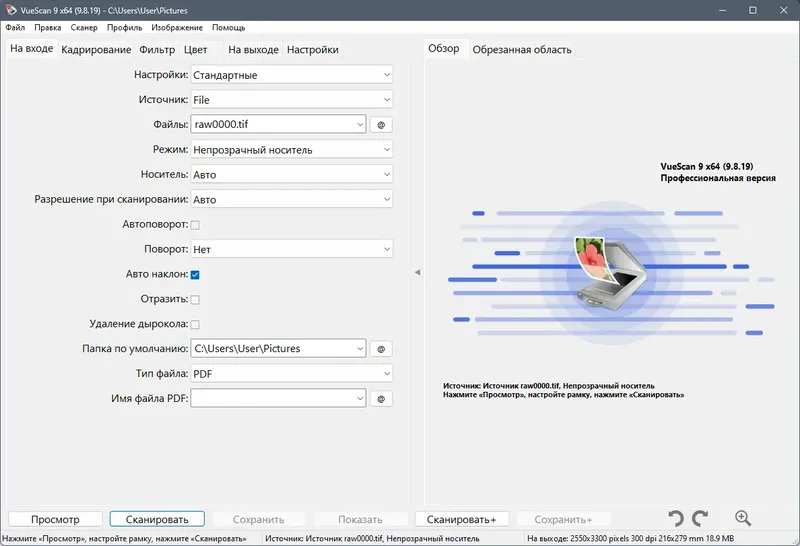800x546 pixels.
Task: Click the disabled Показать button
Action: point(360,519)
